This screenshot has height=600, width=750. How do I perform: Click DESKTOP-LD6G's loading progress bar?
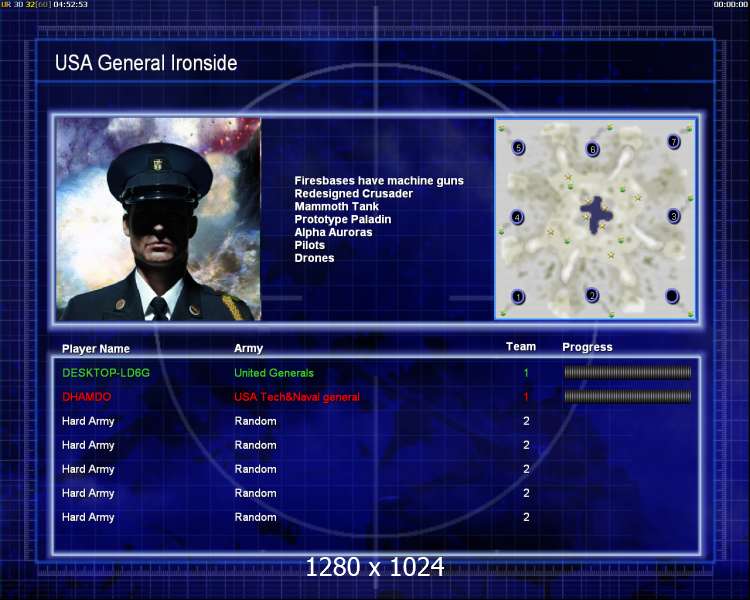pos(627,373)
